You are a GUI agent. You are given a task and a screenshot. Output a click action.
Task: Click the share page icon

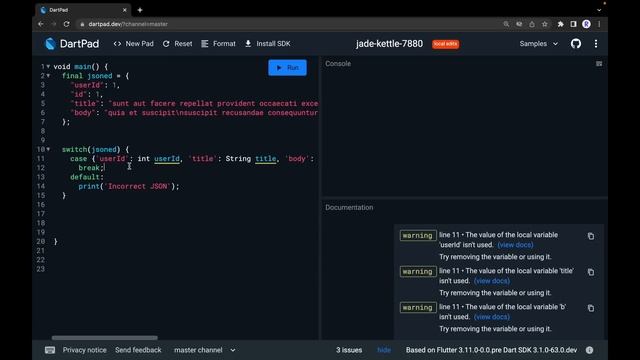click(532, 24)
